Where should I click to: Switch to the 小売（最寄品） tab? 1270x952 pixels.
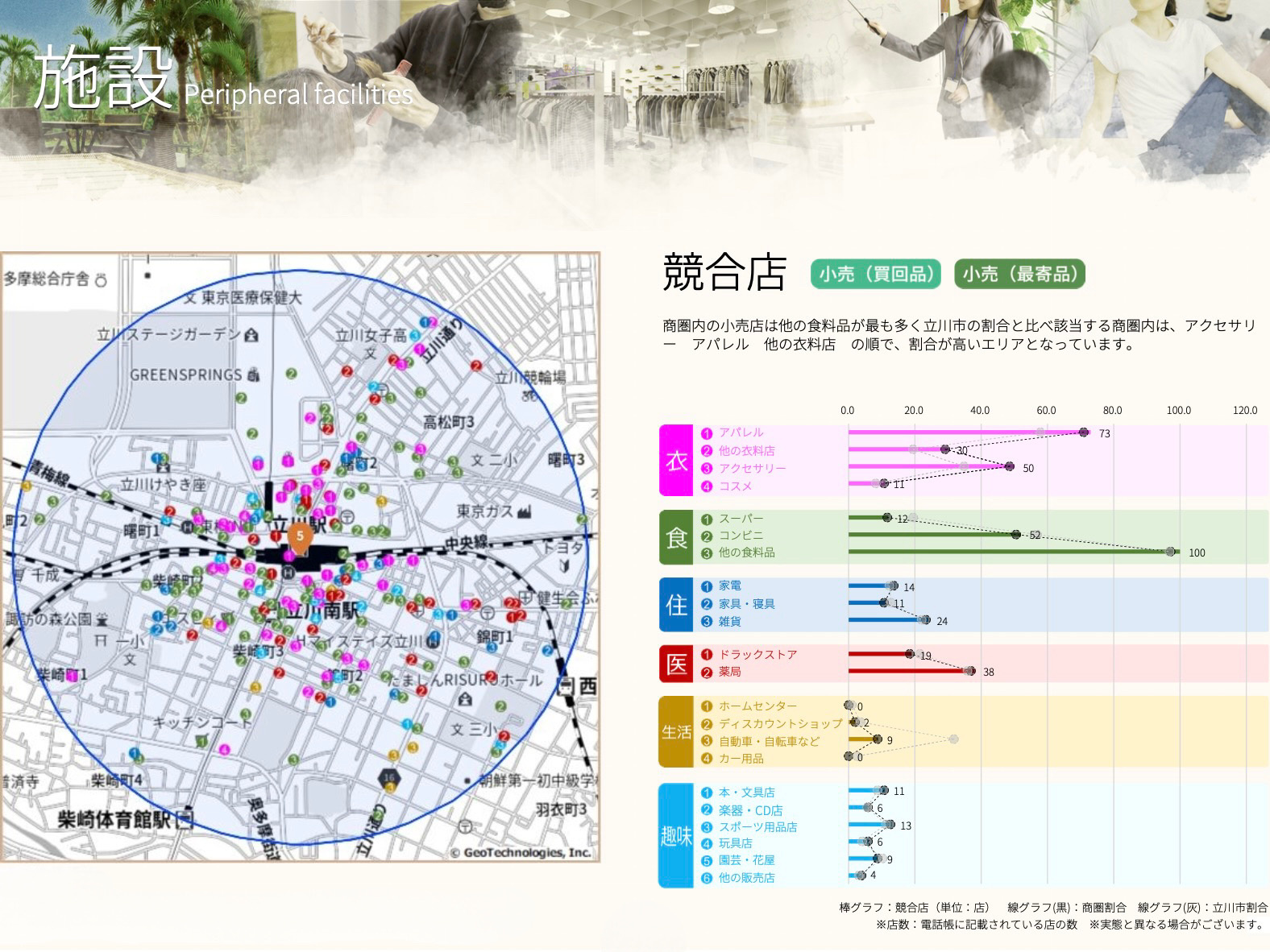pos(1019,274)
